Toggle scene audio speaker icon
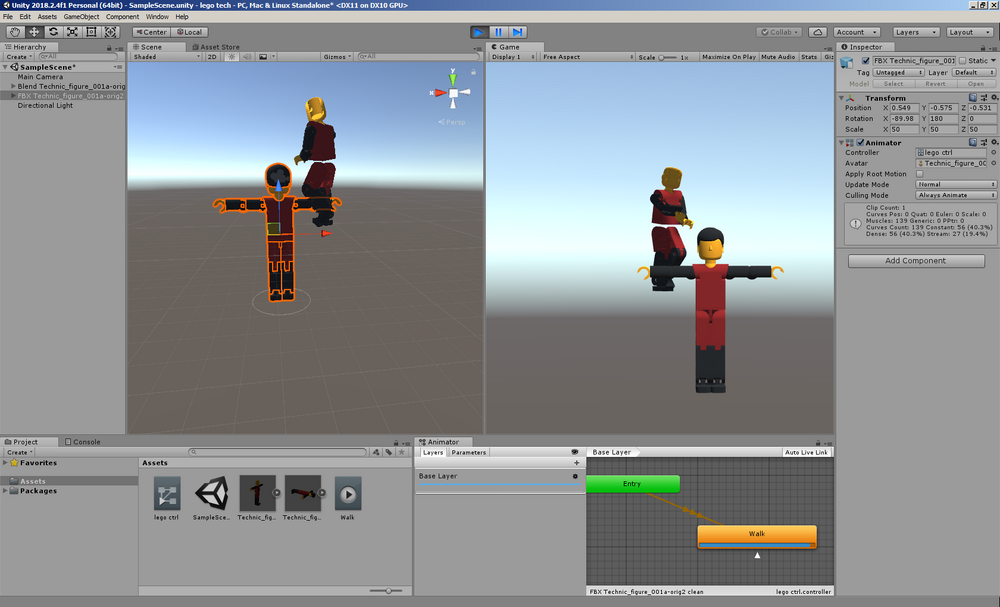Screen dimensions: 1000x607 tap(247, 57)
